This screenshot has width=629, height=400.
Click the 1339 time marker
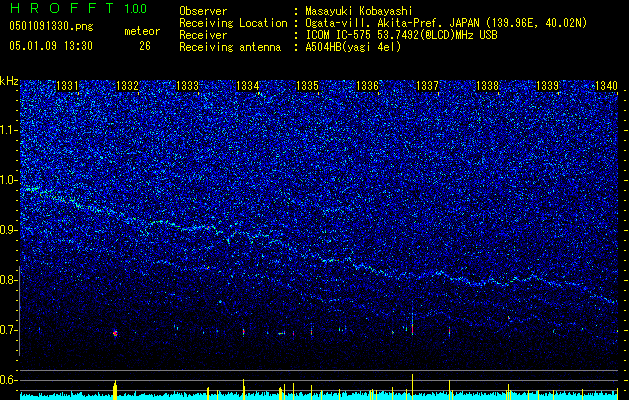[548, 85]
